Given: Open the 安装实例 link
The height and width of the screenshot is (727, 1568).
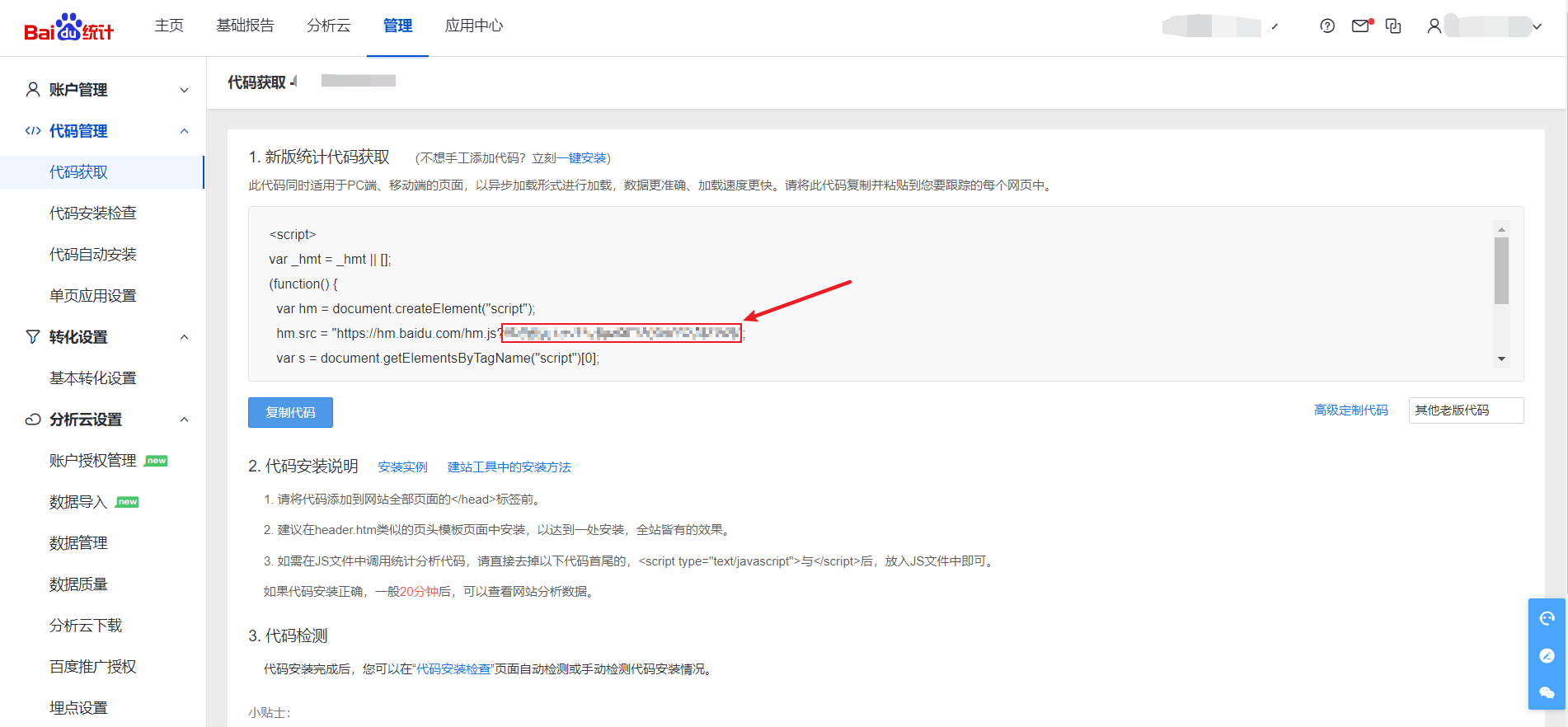Looking at the screenshot, I should 402,467.
